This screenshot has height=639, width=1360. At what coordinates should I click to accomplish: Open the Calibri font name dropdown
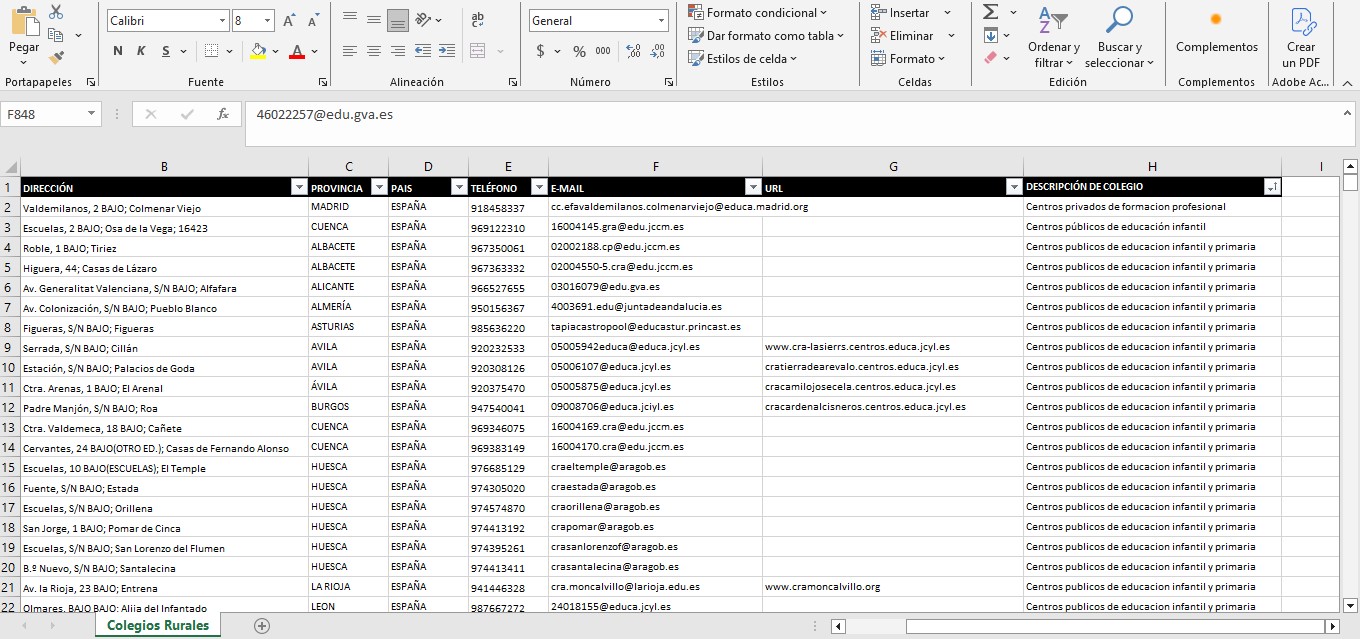(x=222, y=21)
